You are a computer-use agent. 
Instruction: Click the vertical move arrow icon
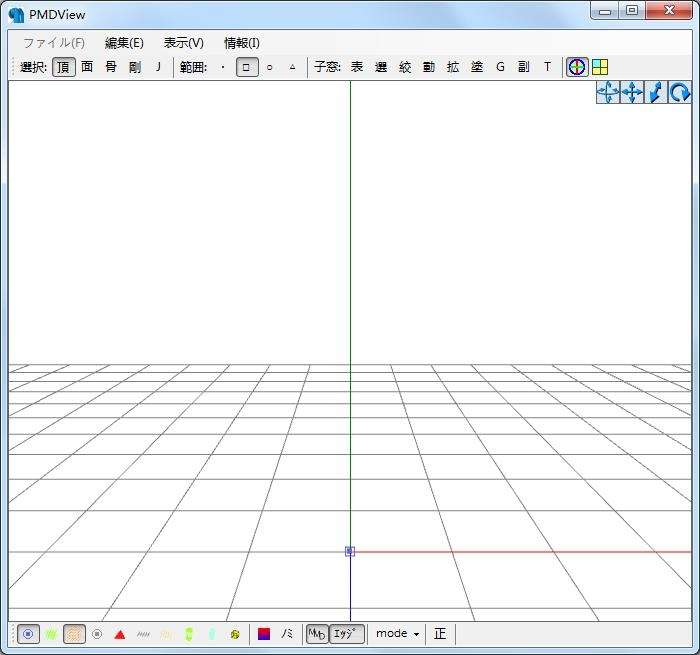656,93
